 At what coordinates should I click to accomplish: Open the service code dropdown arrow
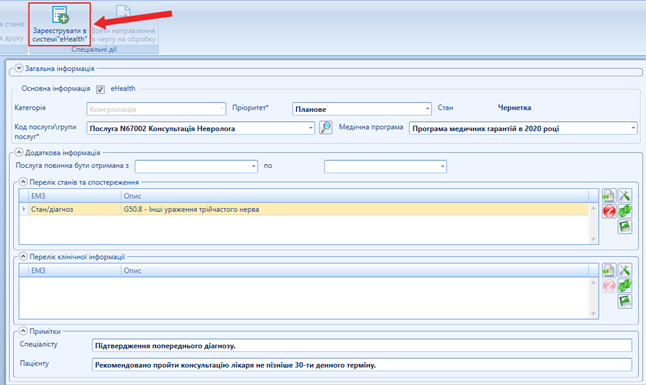[x=311, y=128]
